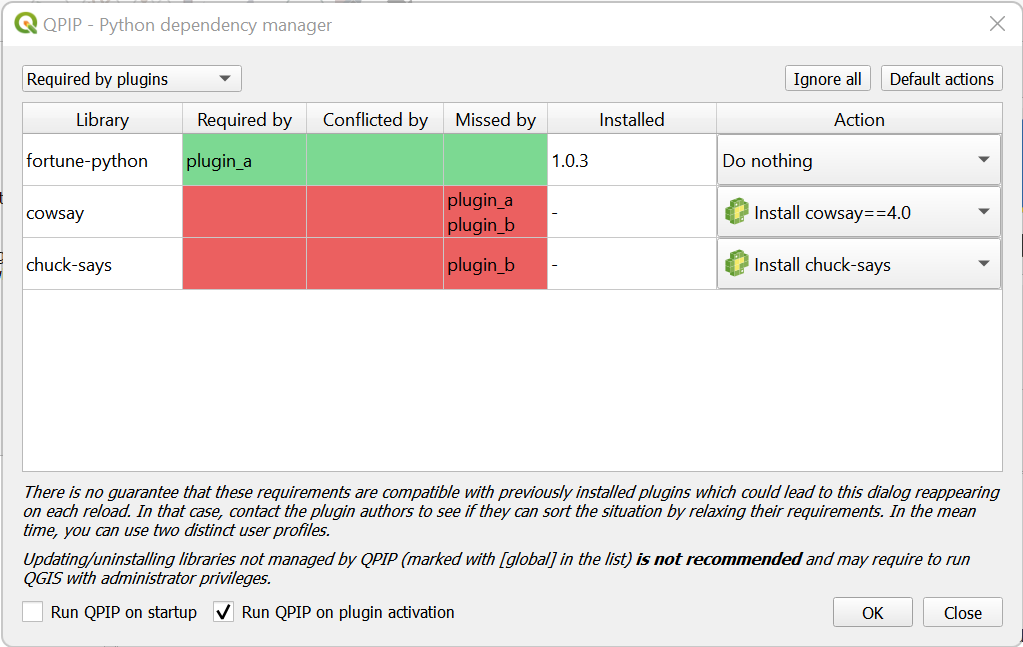The width and height of the screenshot is (1023, 647).
Task: Open the Required by plugins filter dropdown
Action: (x=132, y=79)
